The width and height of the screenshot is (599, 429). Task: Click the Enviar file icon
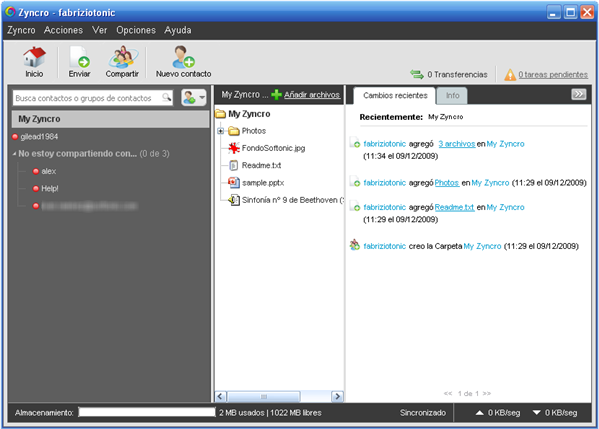pyautogui.click(x=79, y=57)
